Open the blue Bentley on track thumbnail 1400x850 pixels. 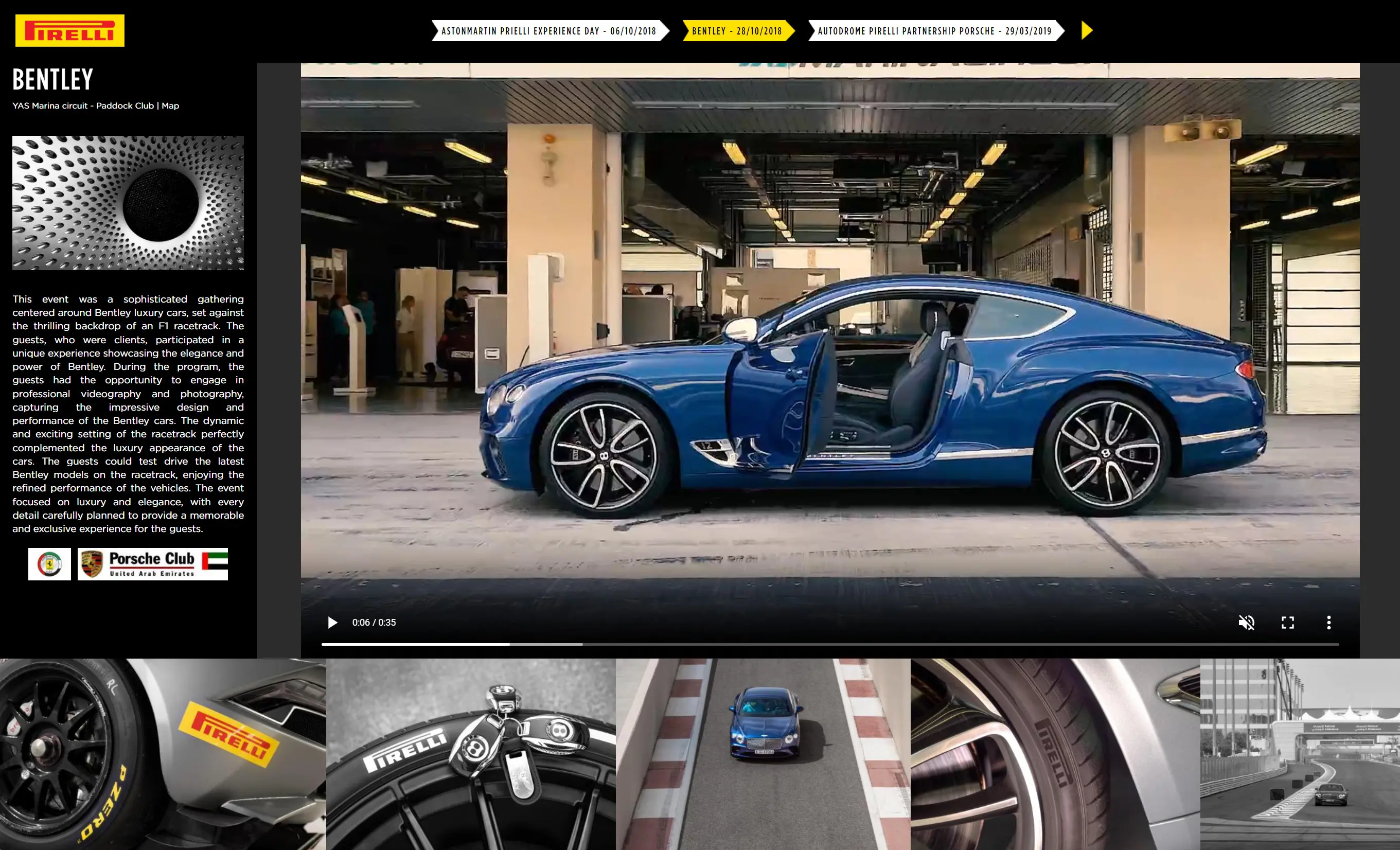pos(763,754)
